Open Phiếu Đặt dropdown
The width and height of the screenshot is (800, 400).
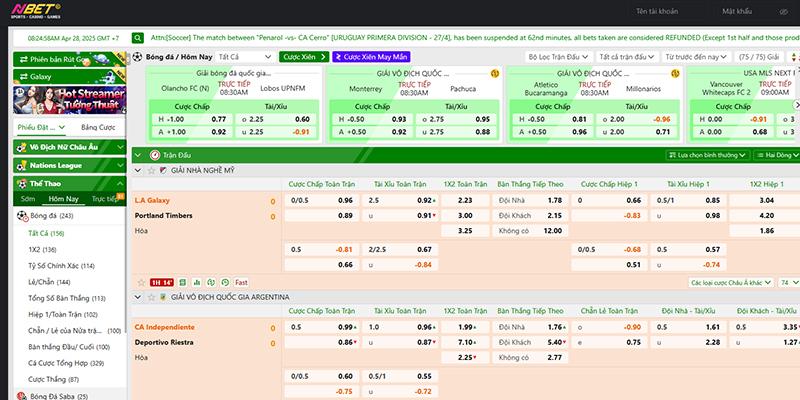(41, 127)
